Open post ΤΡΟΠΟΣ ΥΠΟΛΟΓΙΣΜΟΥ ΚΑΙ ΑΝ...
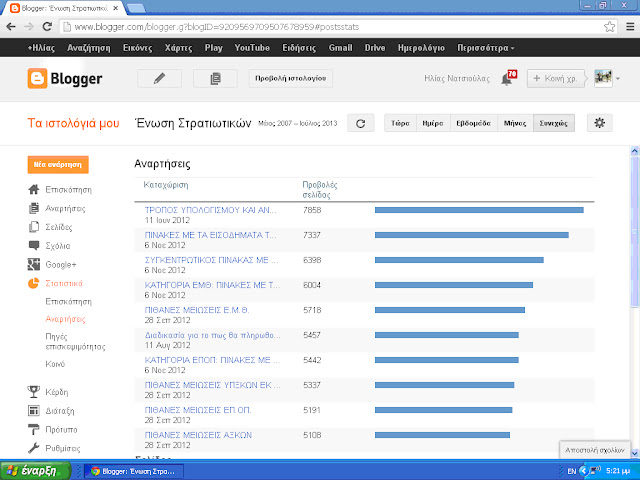Screen dimensions: 640x480 point(211,210)
